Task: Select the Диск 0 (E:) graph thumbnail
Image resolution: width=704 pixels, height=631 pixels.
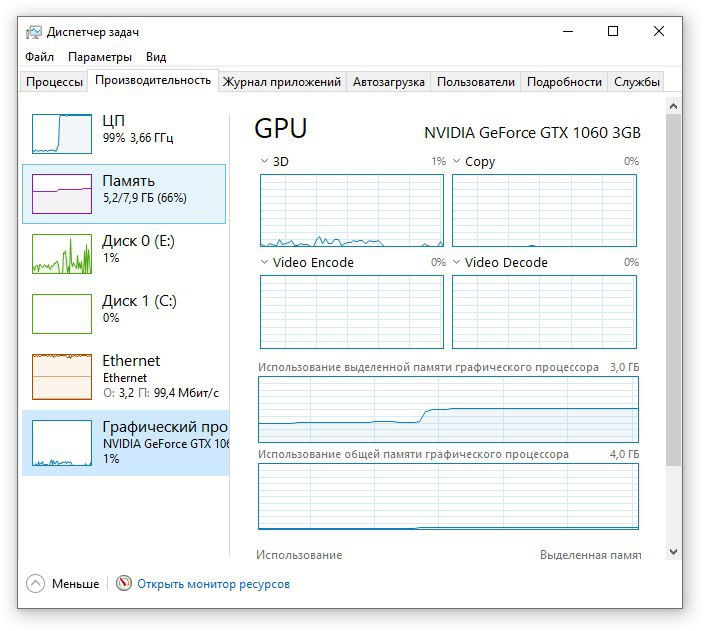Action: point(62,254)
